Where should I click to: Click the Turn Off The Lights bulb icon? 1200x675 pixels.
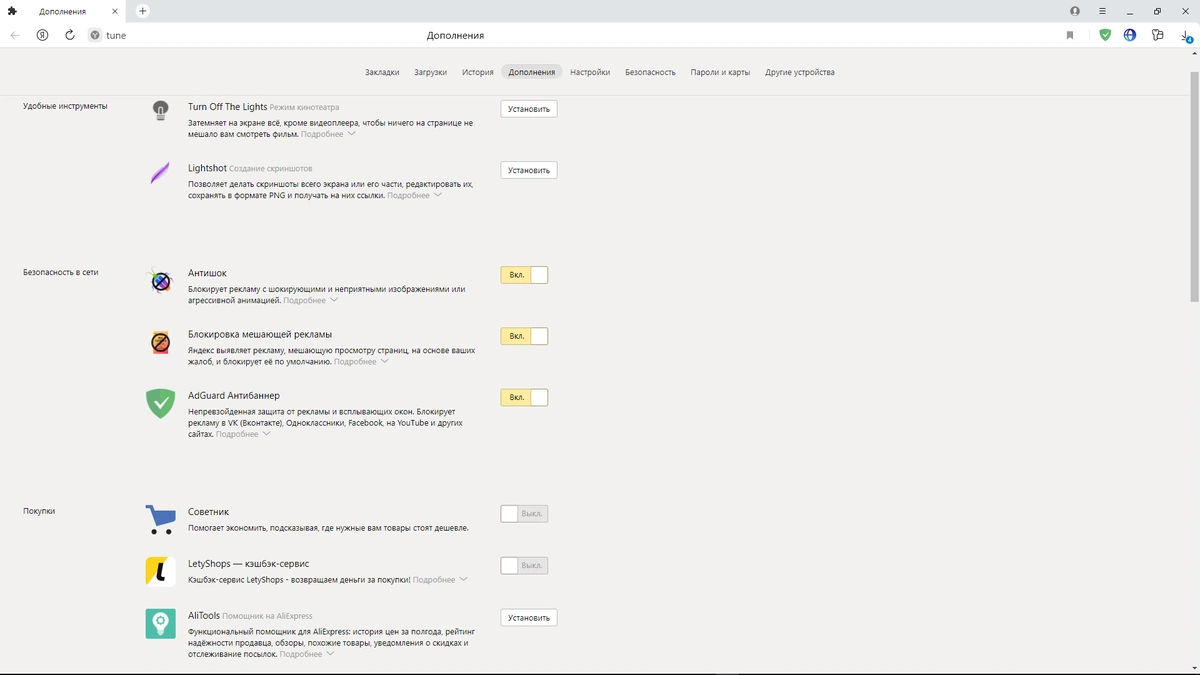coord(160,110)
